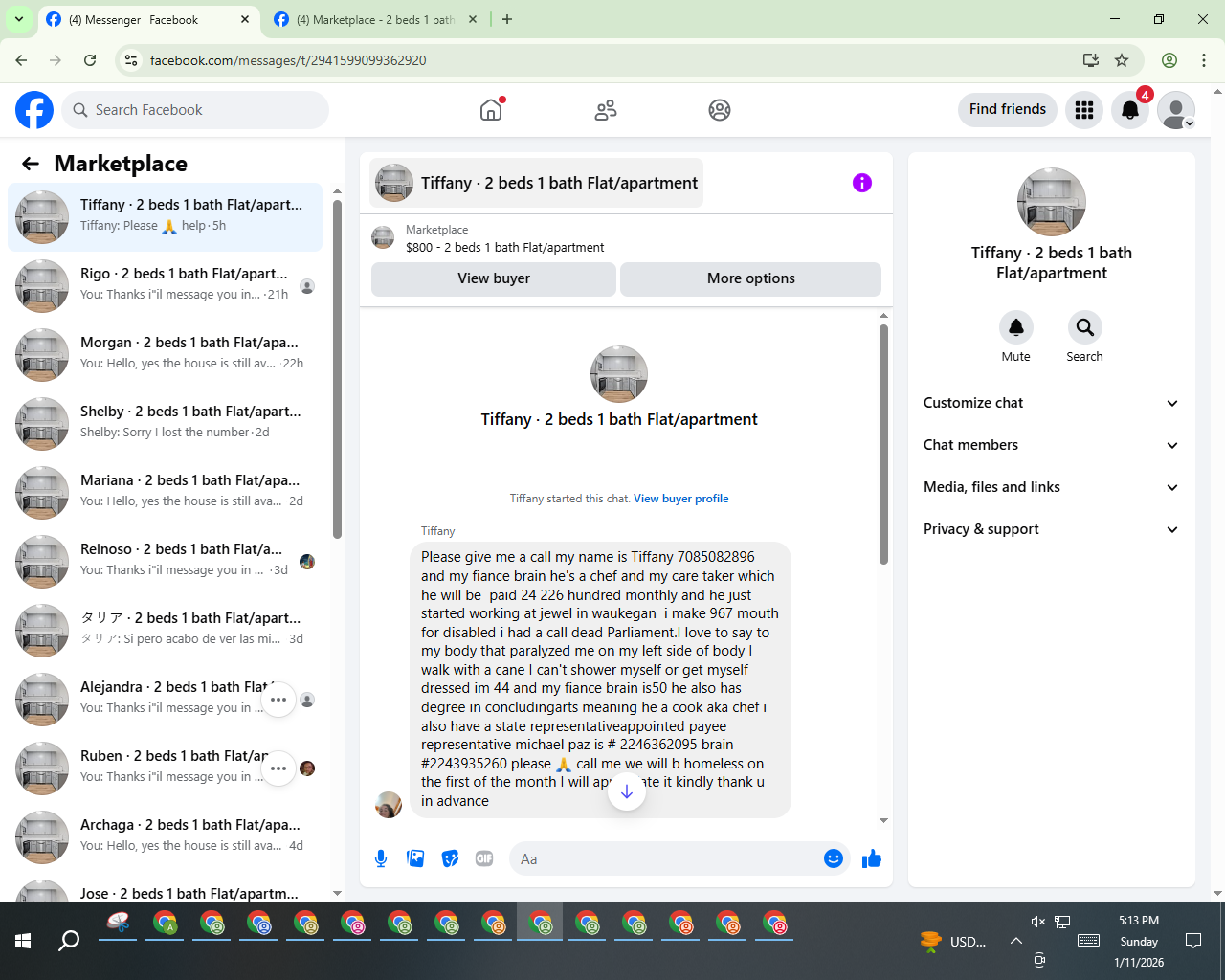Open conversation information icon
This screenshot has height=980, width=1225.
click(x=862, y=183)
